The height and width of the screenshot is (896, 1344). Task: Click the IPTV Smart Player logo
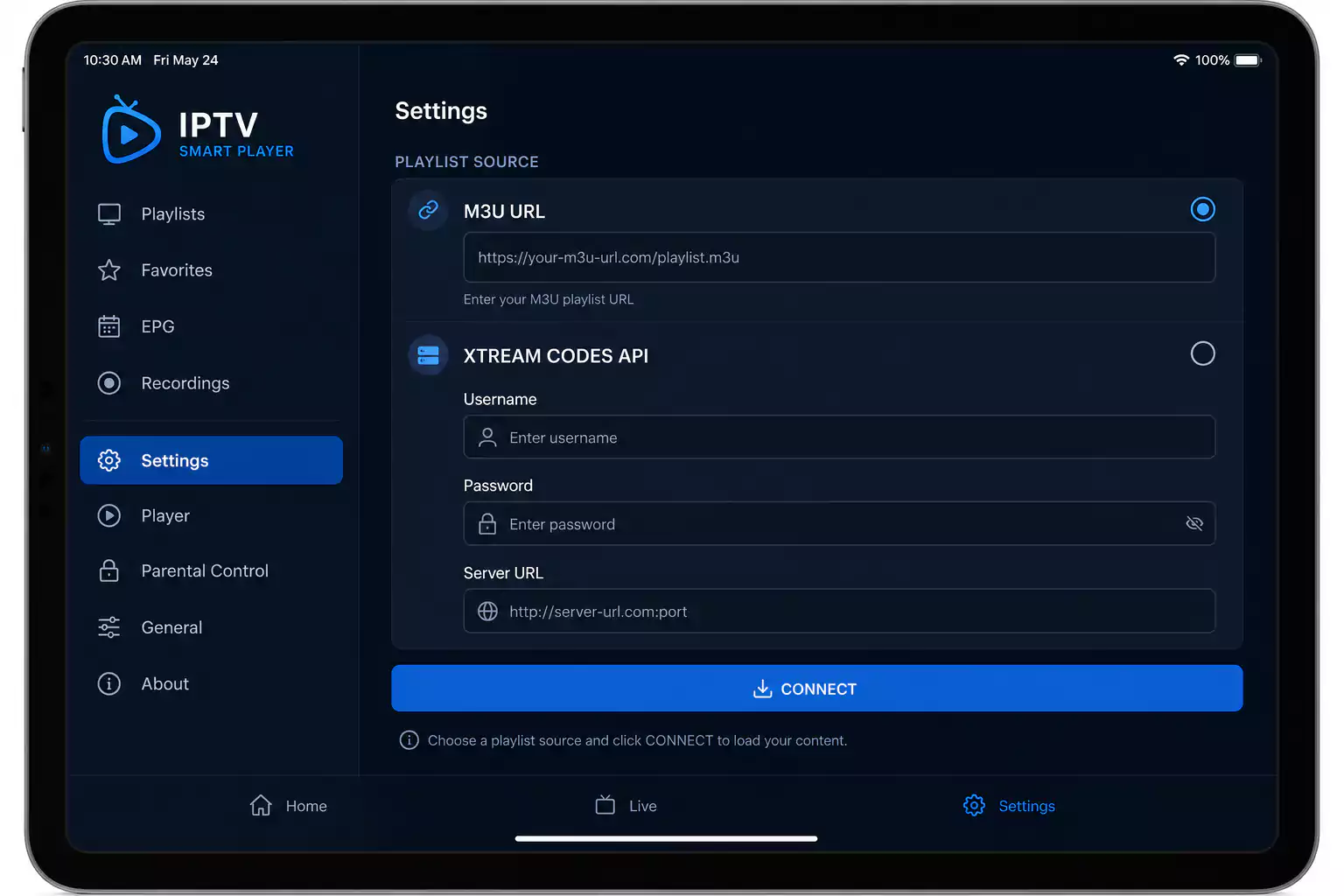pyautogui.click(x=199, y=129)
